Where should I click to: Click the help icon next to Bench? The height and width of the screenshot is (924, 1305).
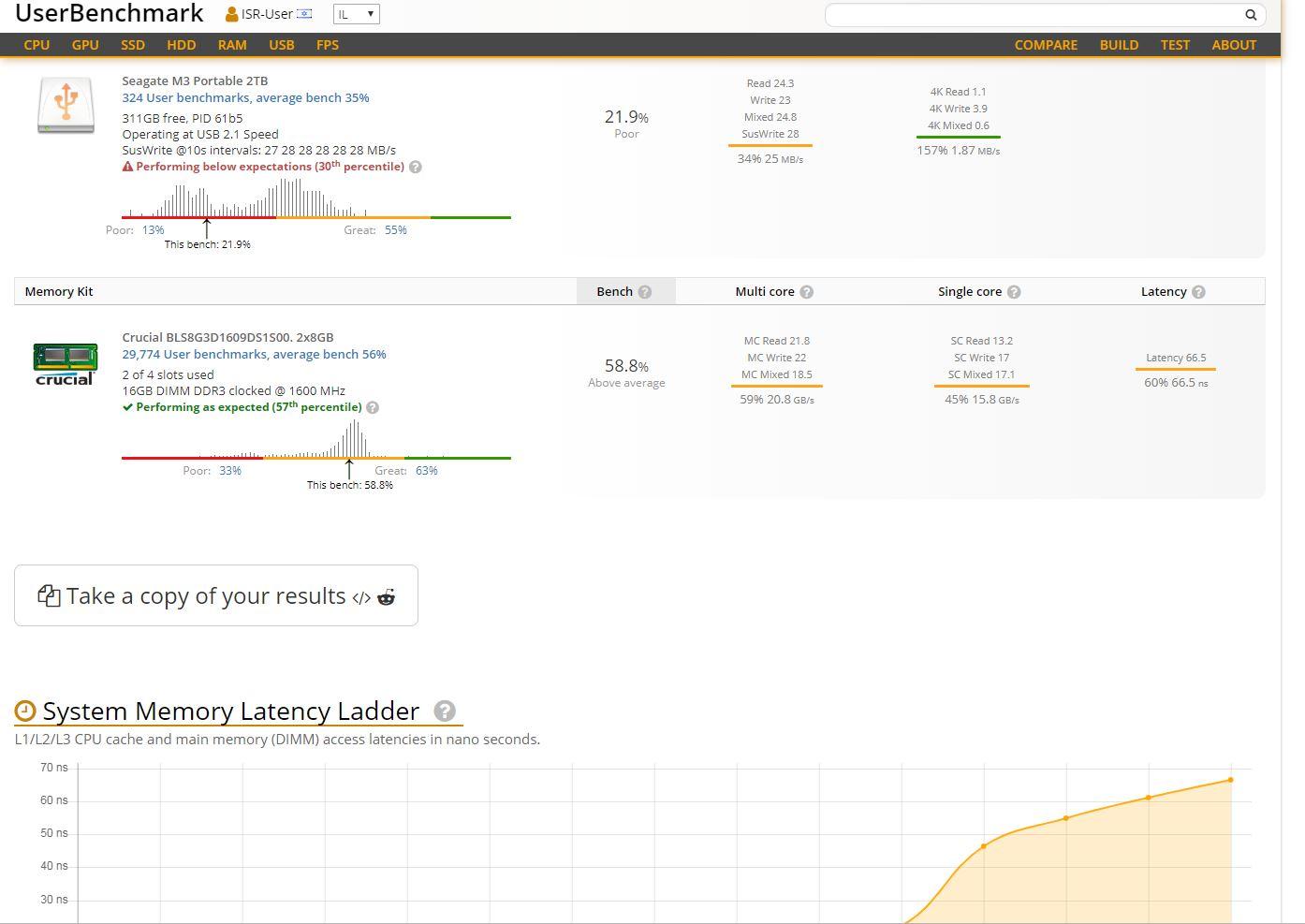[645, 292]
